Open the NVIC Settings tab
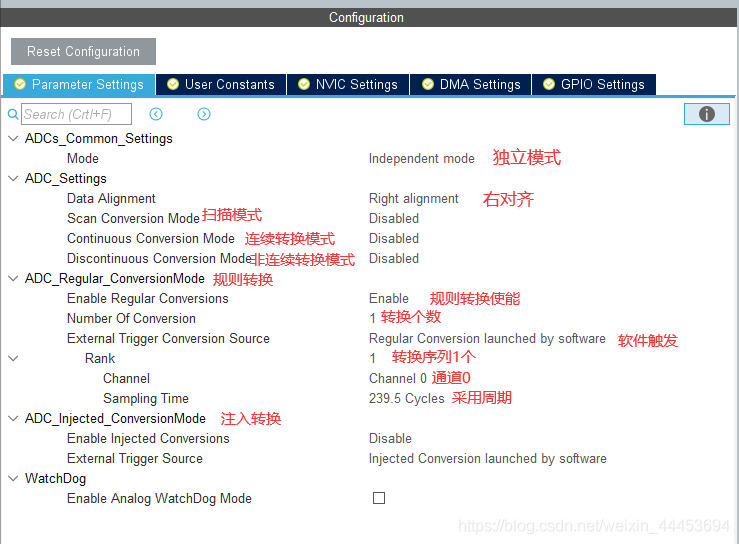This screenshot has width=739, height=544. (348, 84)
